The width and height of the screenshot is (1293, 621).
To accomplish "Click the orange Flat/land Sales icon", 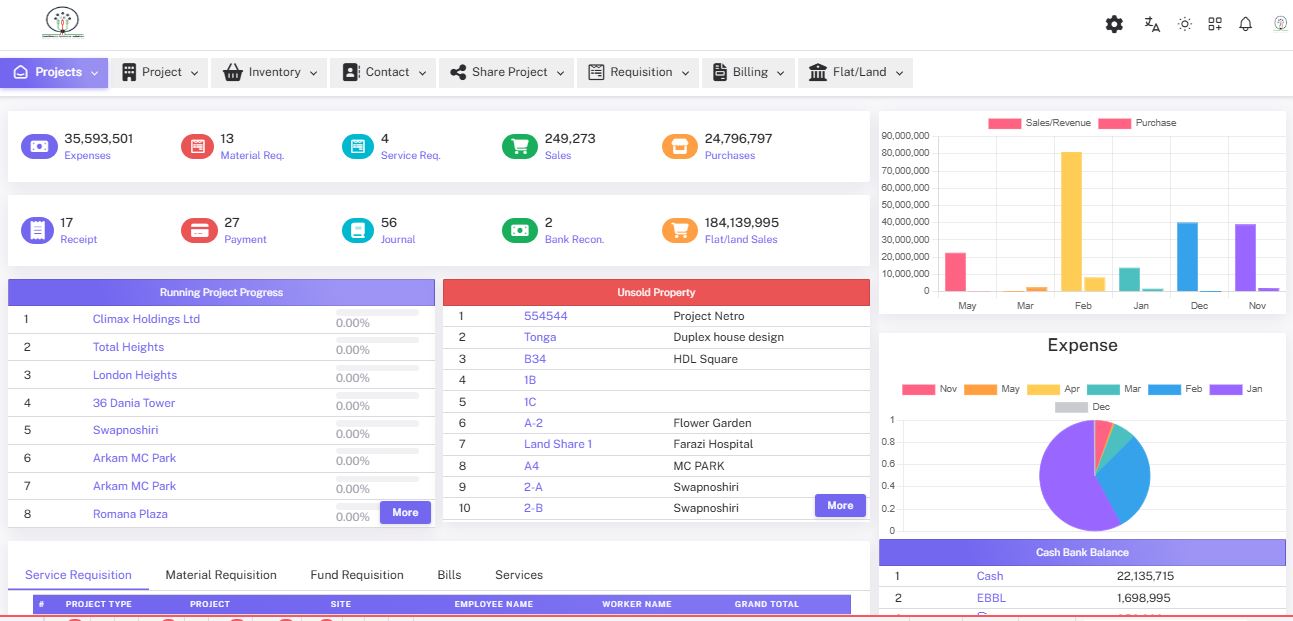I will [x=679, y=231].
